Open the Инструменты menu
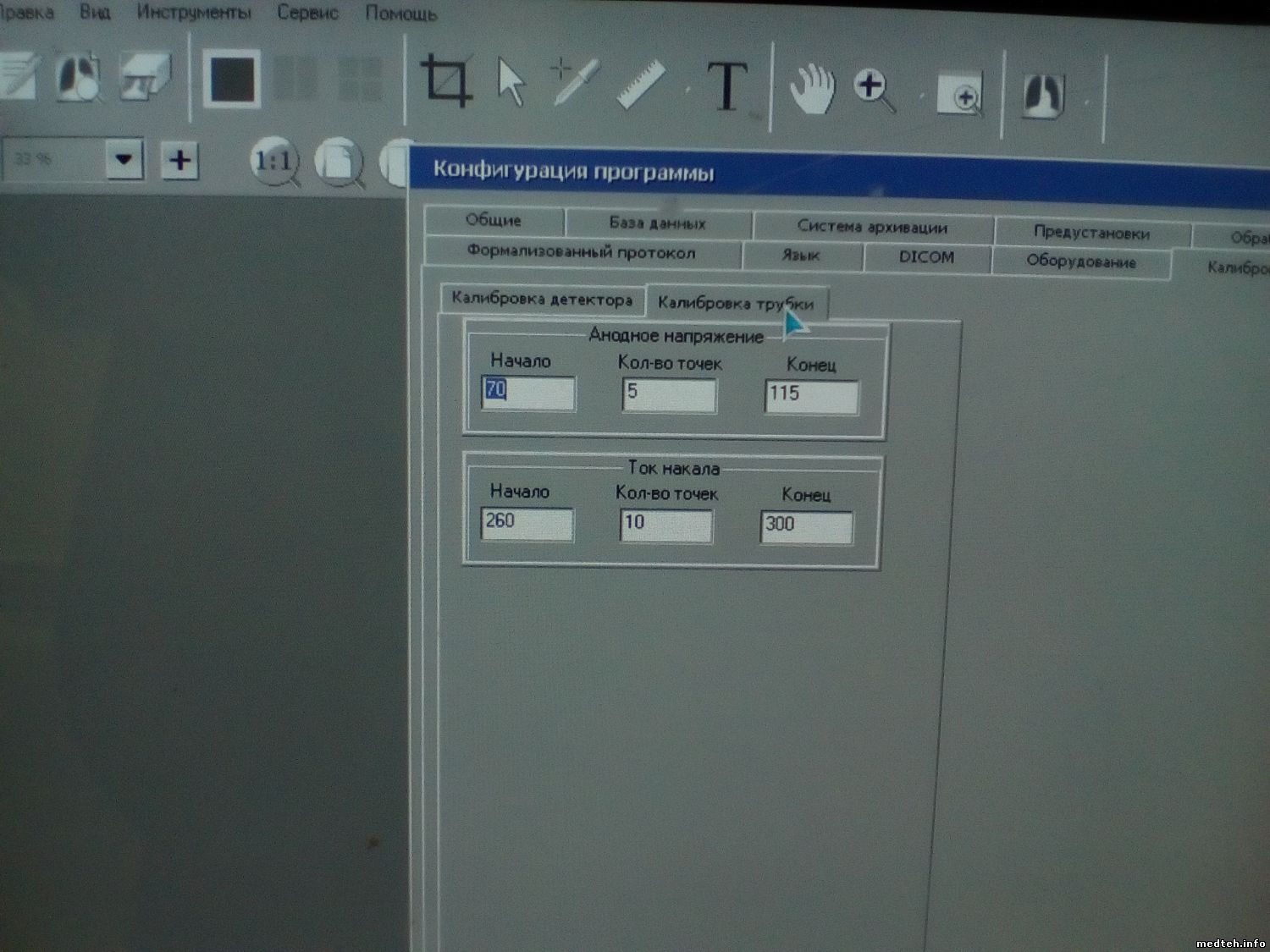The width and height of the screenshot is (1270, 952). [x=193, y=13]
